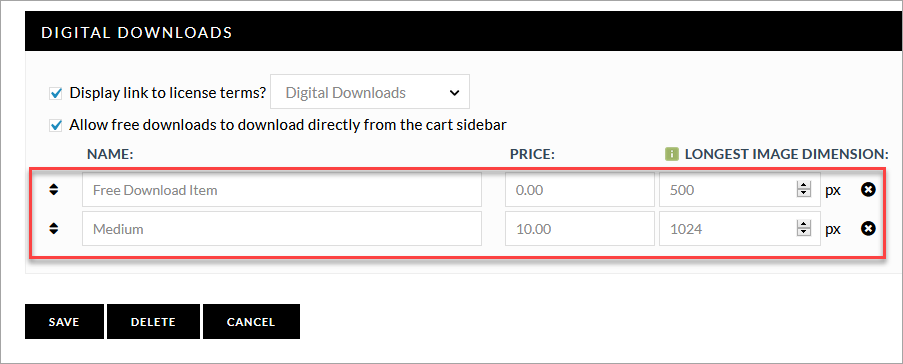903x364 pixels.
Task: Click the Save button
Action: pos(64,321)
